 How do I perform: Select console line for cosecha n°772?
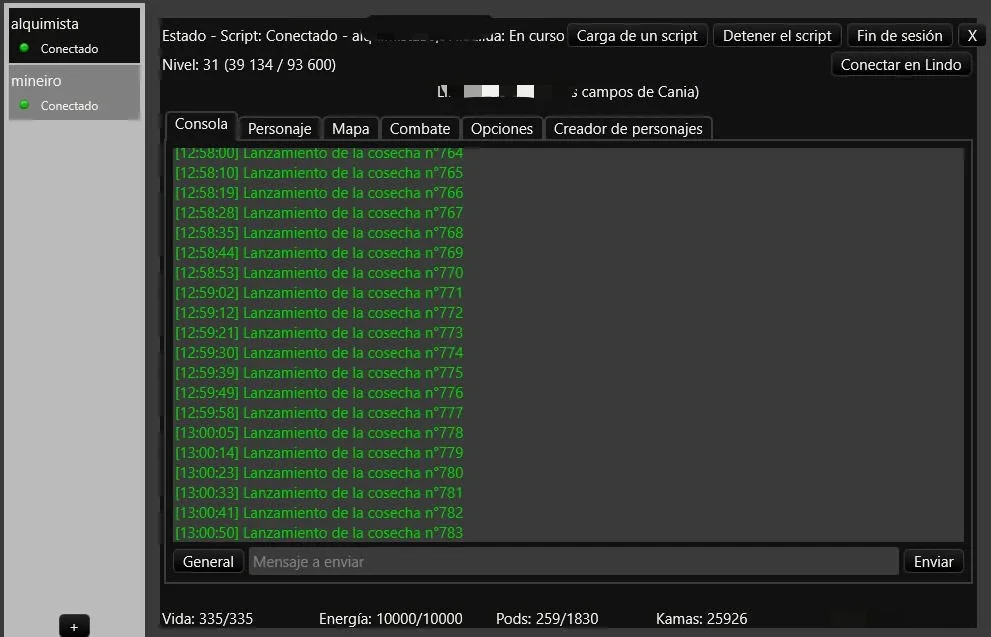(319, 313)
